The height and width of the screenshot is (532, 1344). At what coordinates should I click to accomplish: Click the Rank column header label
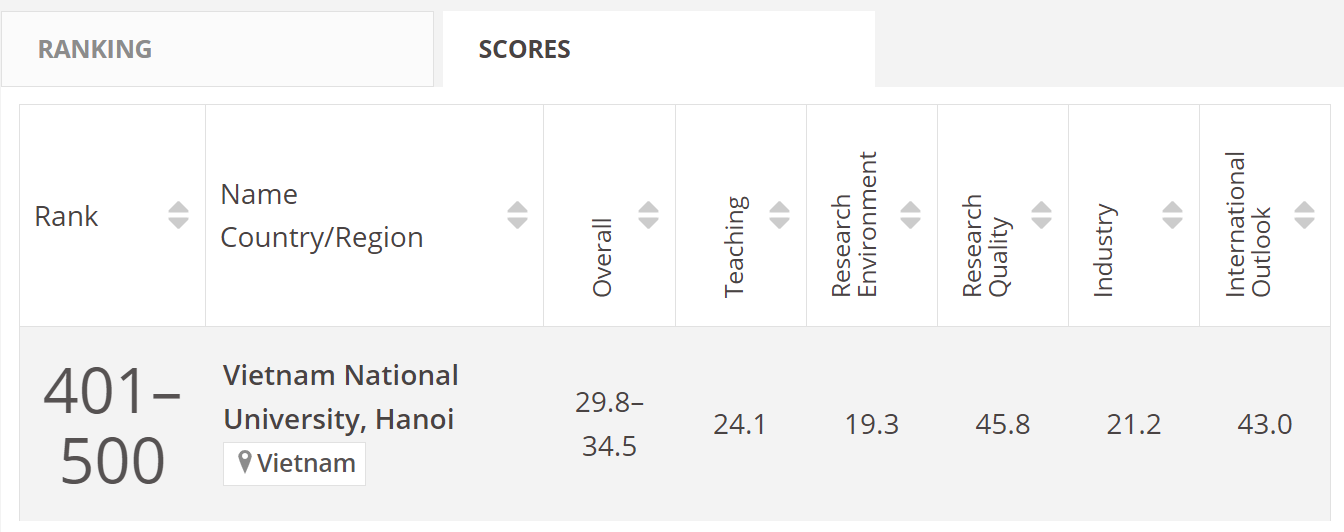pyautogui.click(x=66, y=216)
